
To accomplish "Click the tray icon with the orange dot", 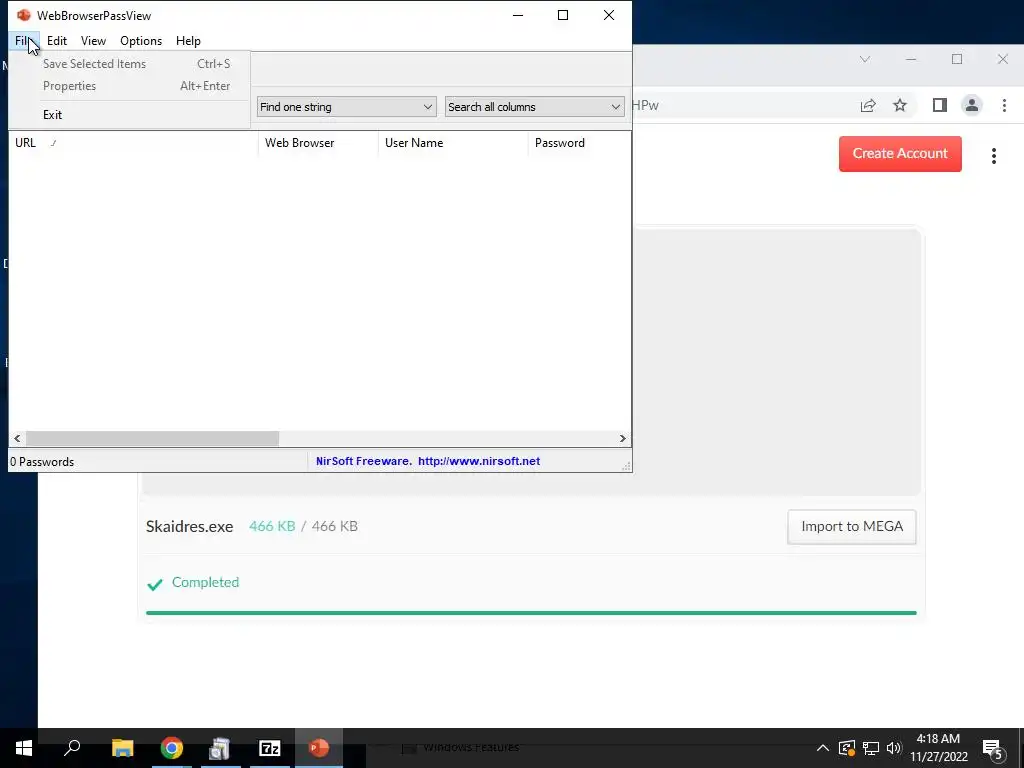I will [x=846, y=748].
